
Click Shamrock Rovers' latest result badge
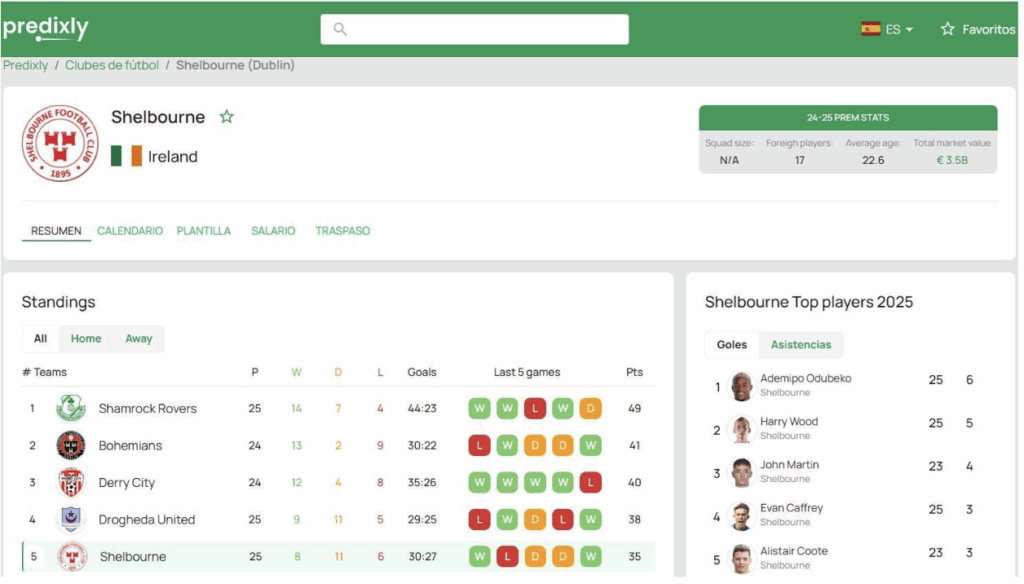591,408
